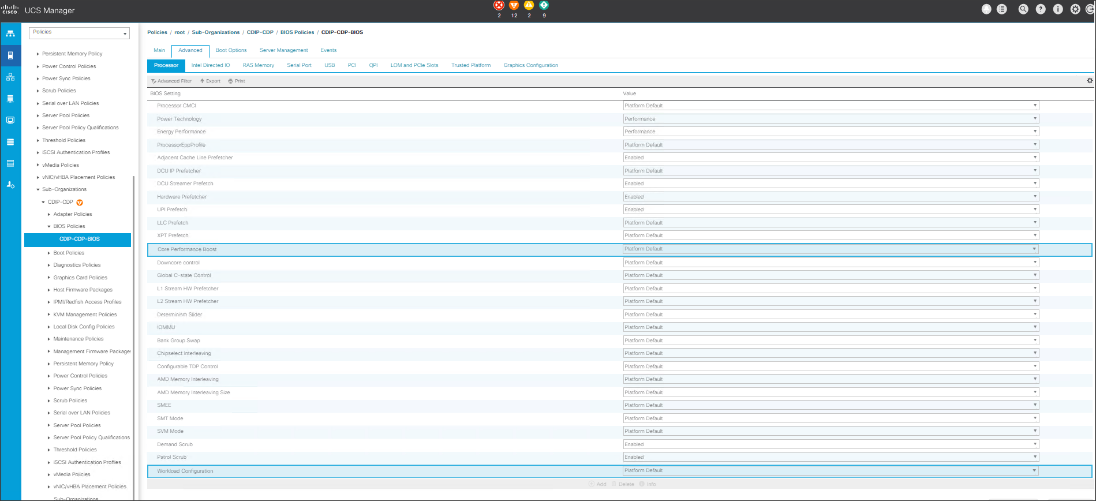
Task: Open the LAN navigation icon
Action: (10, 76)
